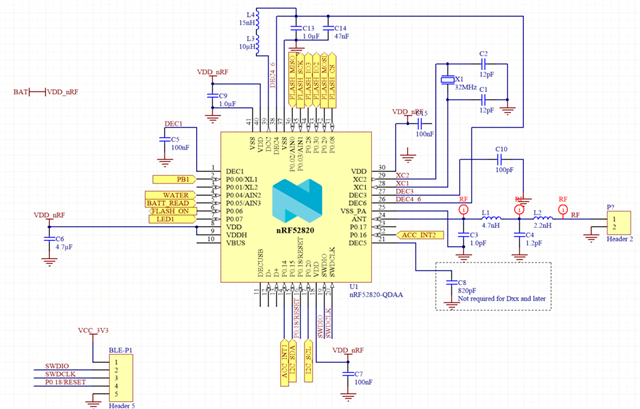Click the BAT net label
The height and width of the screenshot is (409, 640).
click(x=20, y=92)
